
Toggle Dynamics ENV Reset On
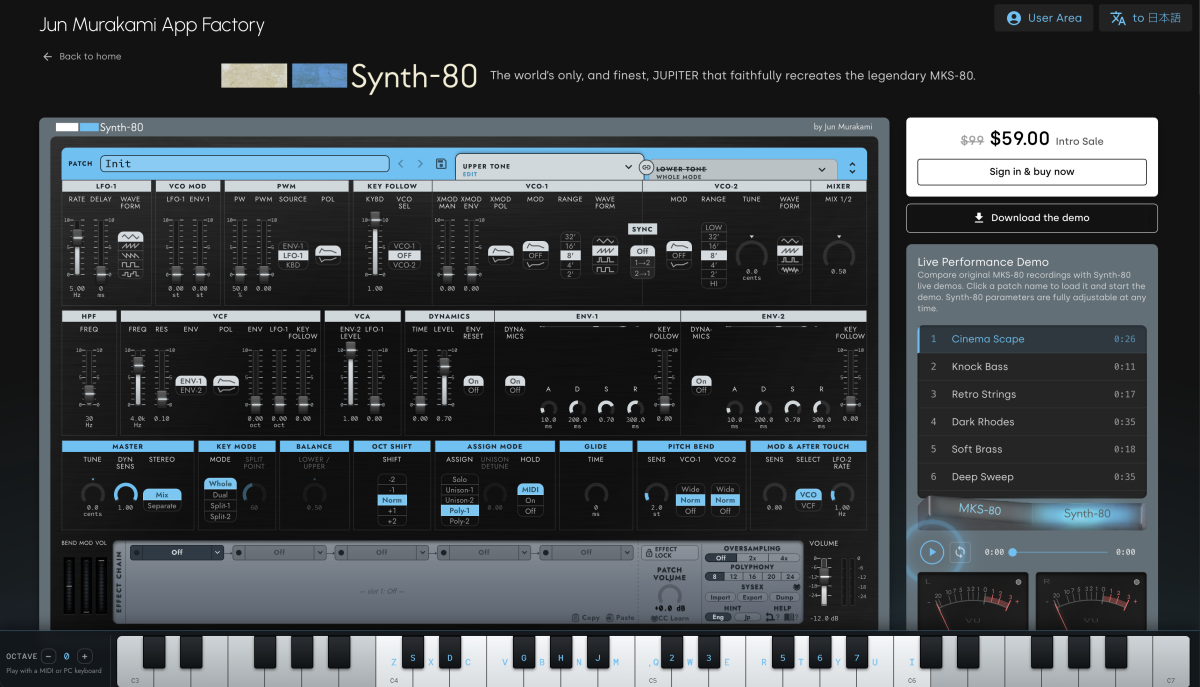pyautogui.click(x=473, y=381)
